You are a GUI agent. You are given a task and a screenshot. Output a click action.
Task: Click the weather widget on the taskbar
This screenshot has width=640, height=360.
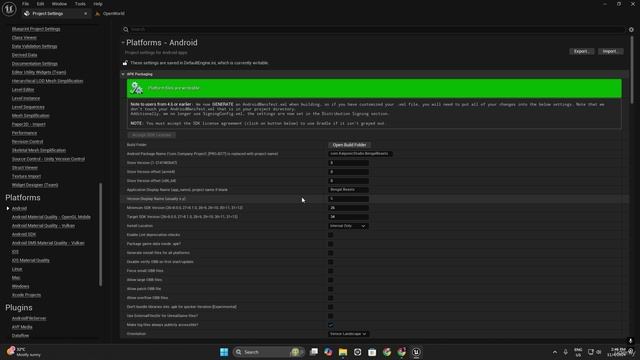pyautogui.click(x=24, y=352)
